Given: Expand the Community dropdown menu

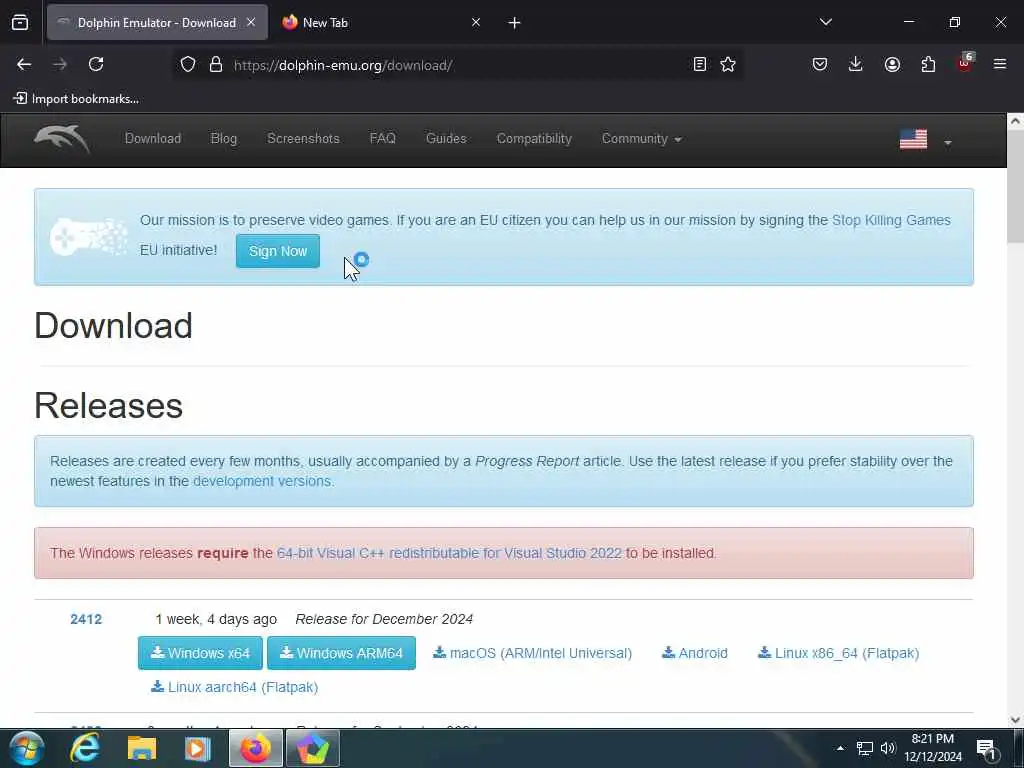Looking at the screenshot, I should pos(641,138).
